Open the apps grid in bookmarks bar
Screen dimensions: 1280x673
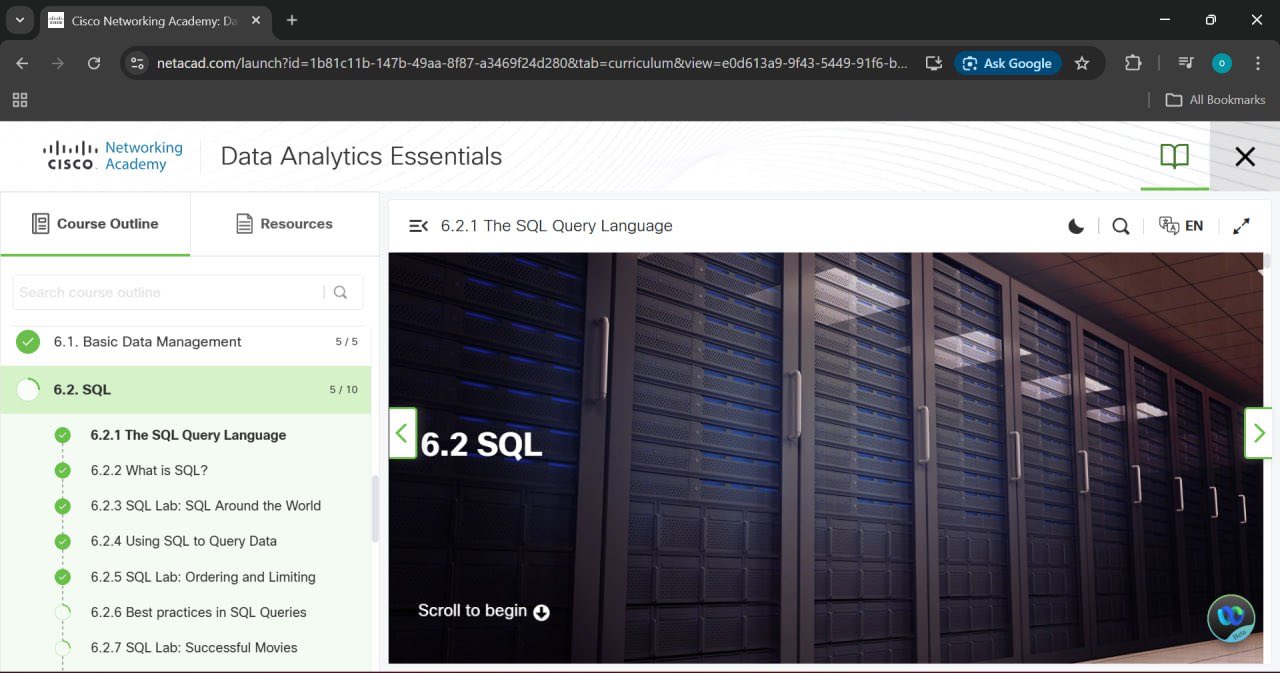[x=20, y=100]
